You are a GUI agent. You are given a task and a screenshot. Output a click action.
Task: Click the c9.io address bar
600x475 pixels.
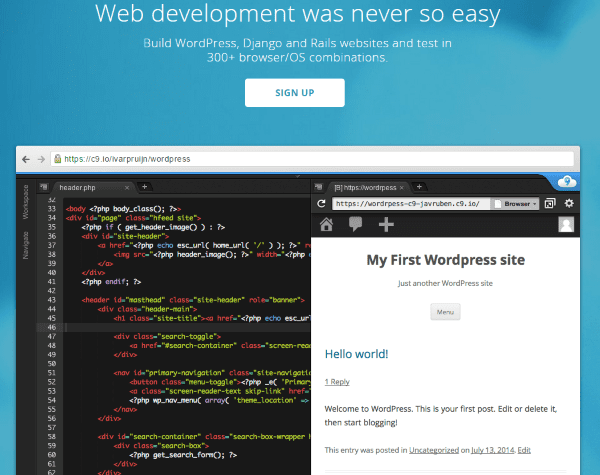coord(312,159)
